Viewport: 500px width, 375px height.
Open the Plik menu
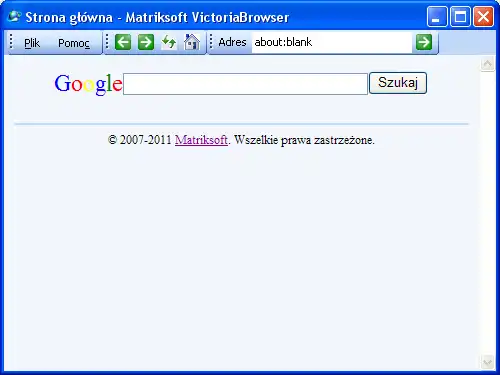[32, 43]
